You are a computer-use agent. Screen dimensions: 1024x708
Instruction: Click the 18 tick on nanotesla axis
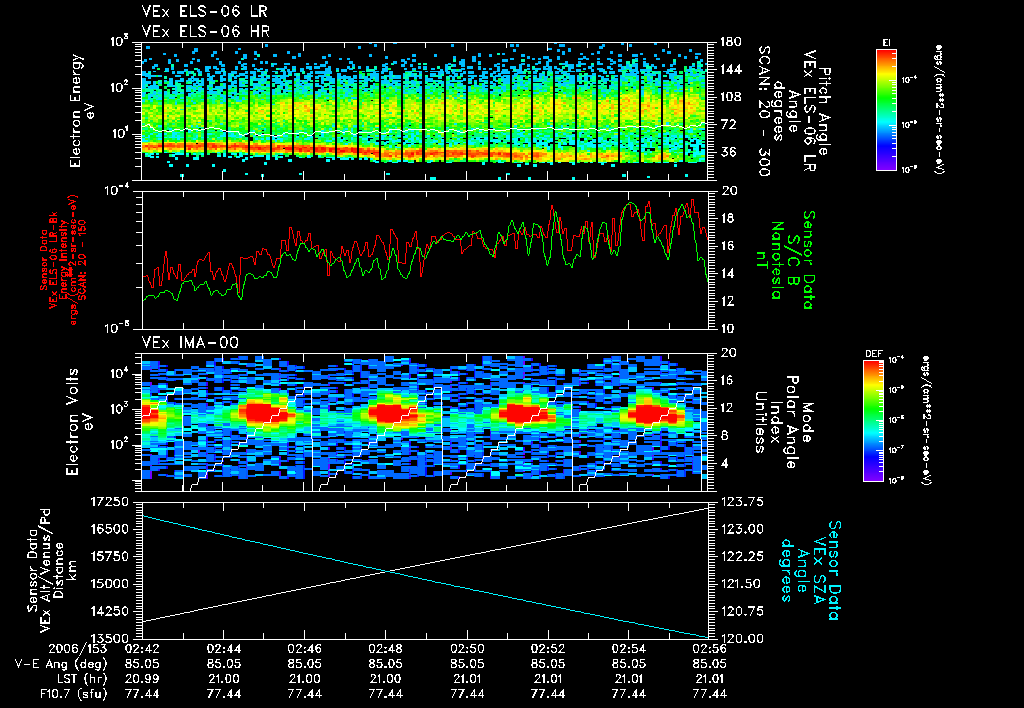728,218
